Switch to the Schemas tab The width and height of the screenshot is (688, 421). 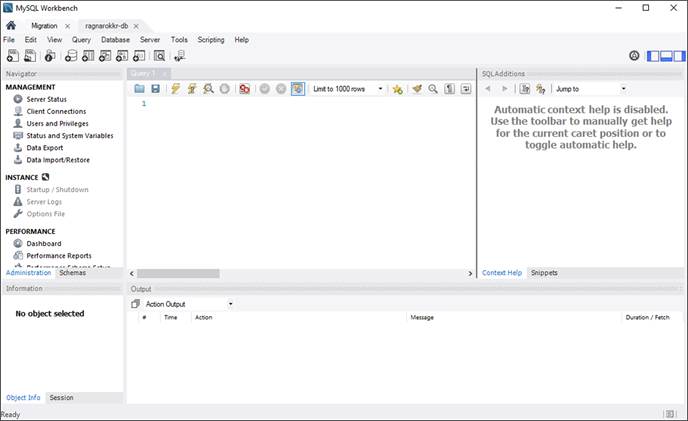72,273
